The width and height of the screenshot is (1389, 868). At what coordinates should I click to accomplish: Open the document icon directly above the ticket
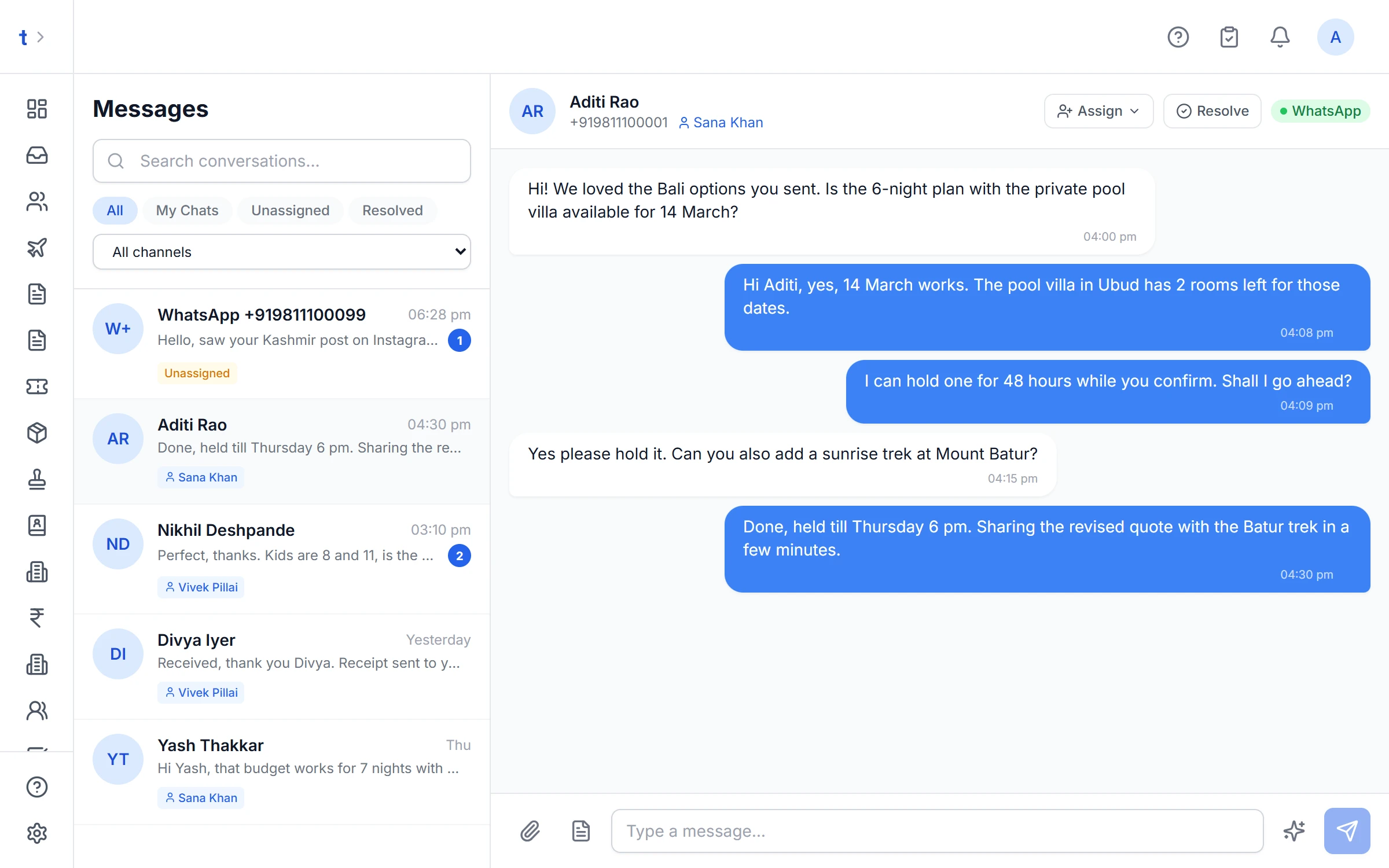click(37, 340)
